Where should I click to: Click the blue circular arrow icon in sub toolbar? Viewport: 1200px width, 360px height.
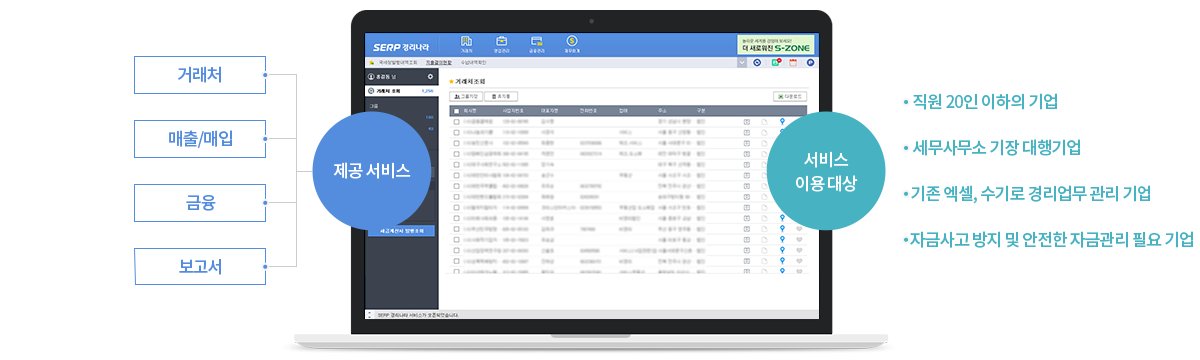click(757, 62)
